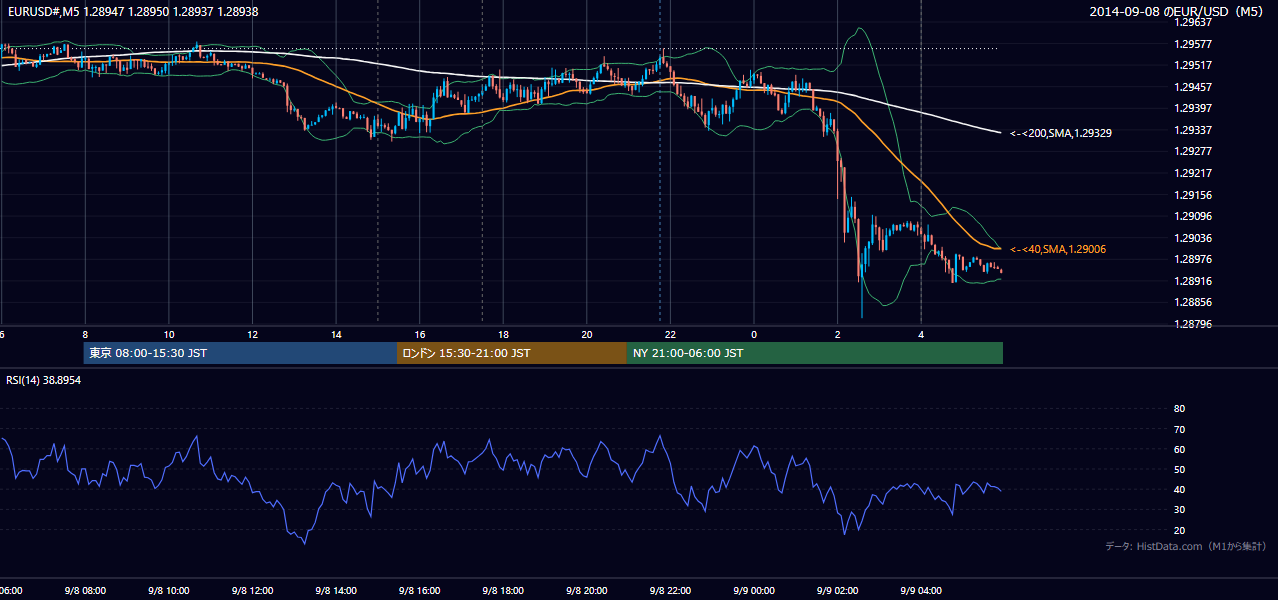Click hour label 16 on the price chart axis
The height and width of the screenshot is (600, 1278).
[420, 335]
